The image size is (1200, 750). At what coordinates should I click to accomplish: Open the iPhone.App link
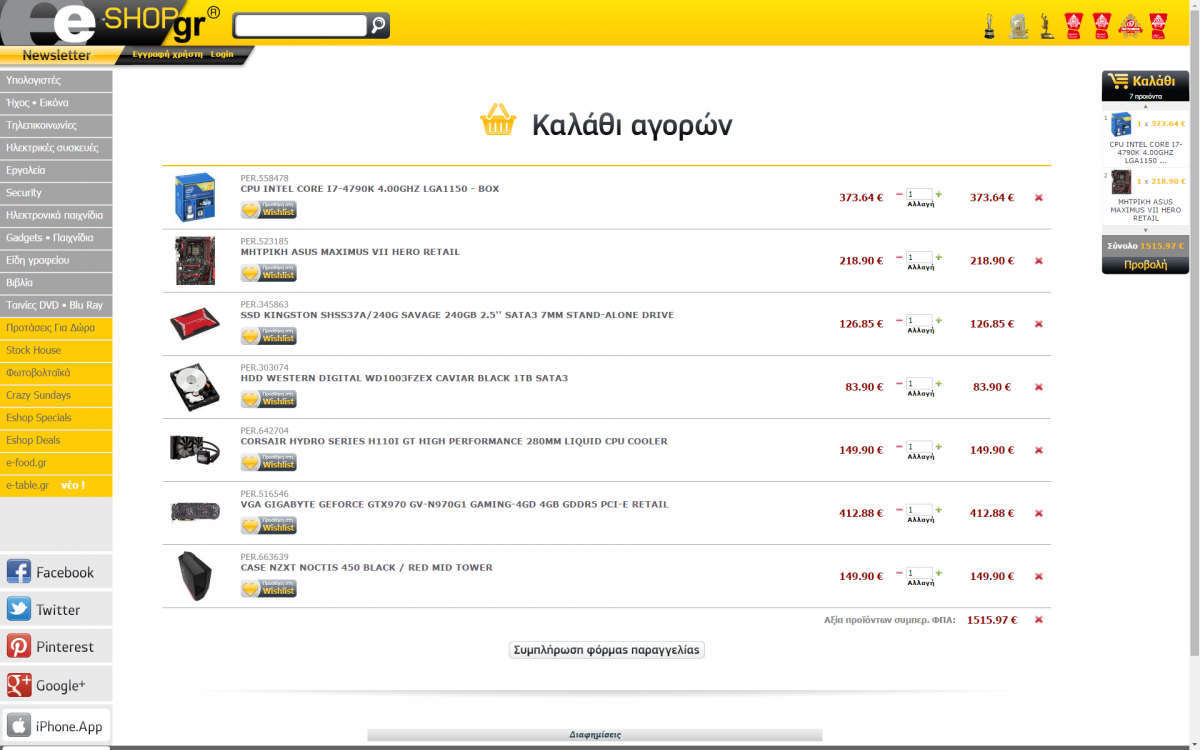tap(56, 726)
